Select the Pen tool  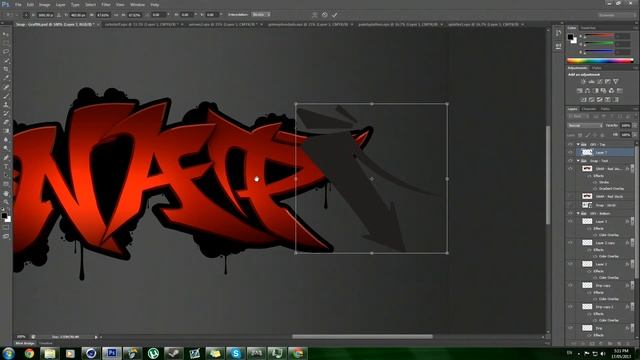tap(6, 158)
